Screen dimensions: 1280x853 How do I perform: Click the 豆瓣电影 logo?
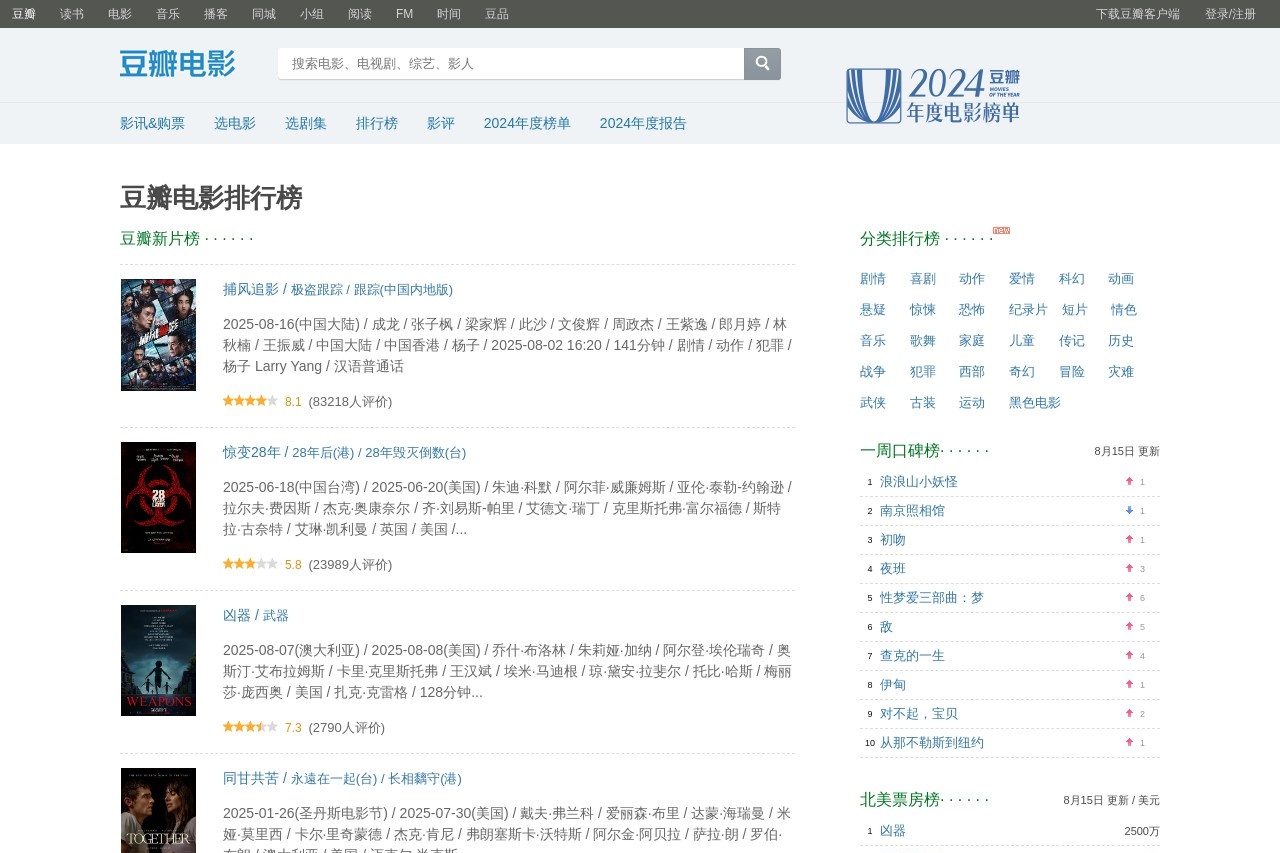click(178, 64)
